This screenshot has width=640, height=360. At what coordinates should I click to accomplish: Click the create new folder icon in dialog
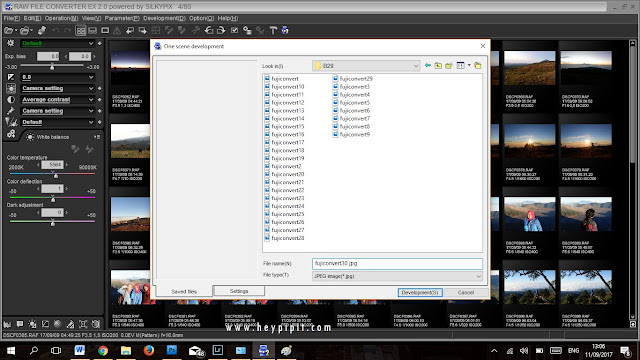tap(449, 66)
